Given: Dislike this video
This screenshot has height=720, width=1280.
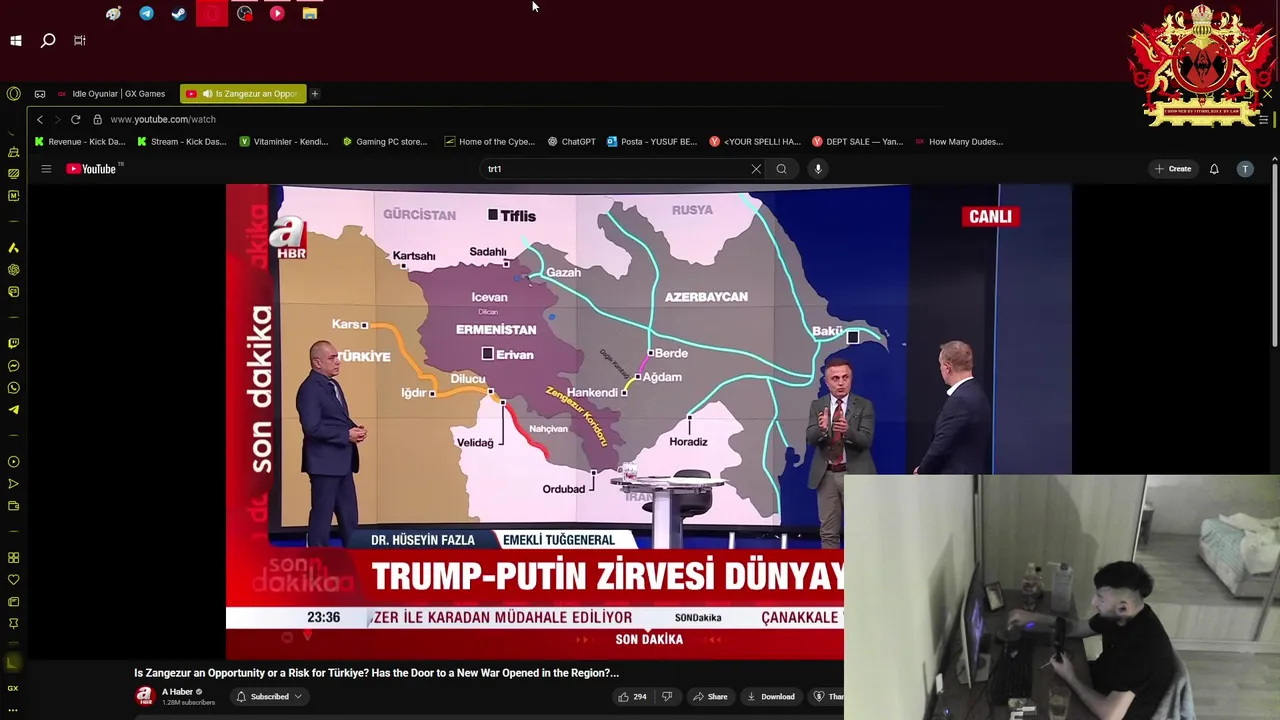Looking at the screenshot, I should [668, 696].
